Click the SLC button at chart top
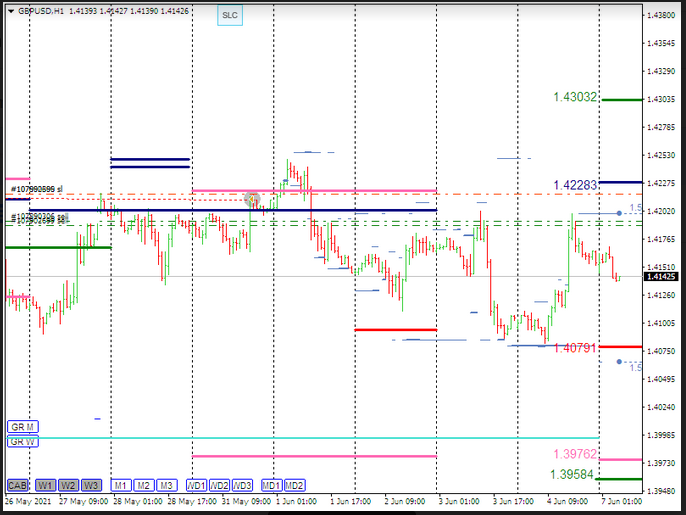Screen dimensions: 686x515 230,16
